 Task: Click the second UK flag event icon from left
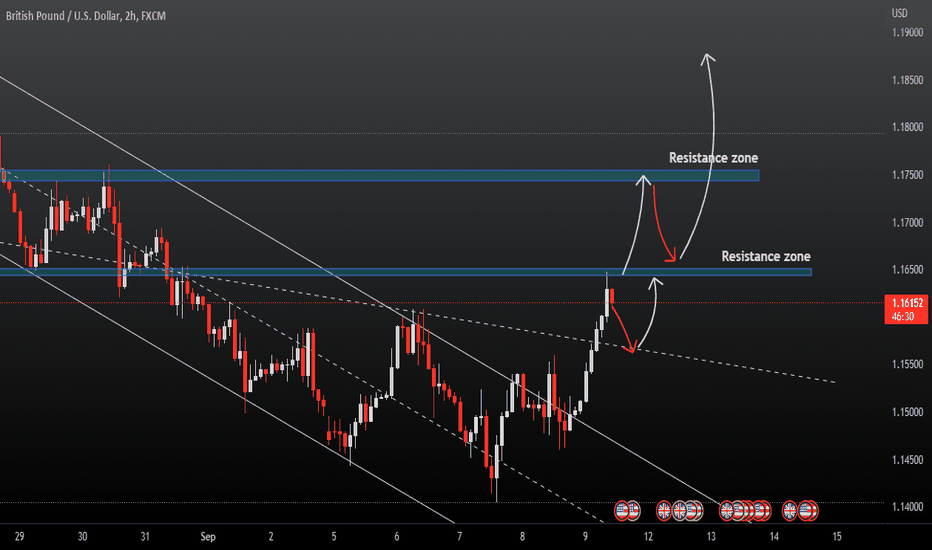point(679,510)
